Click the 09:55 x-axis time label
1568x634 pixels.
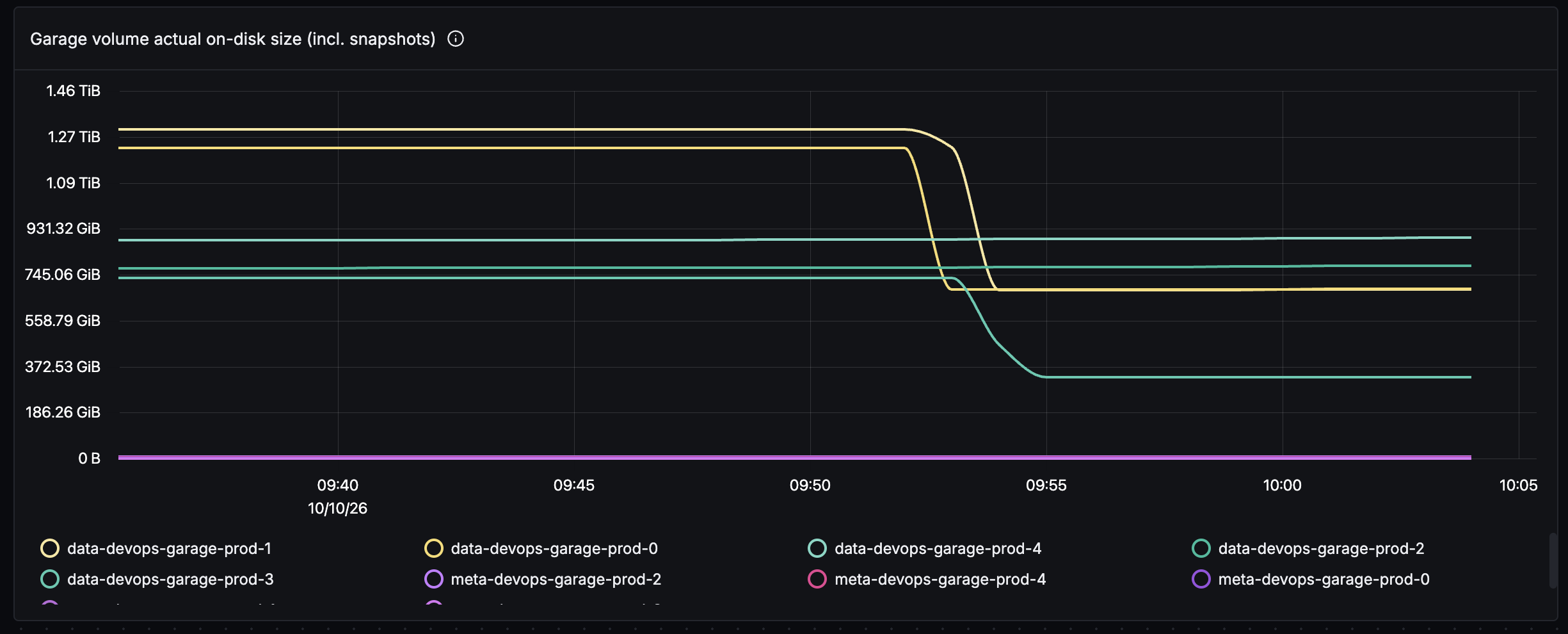[x=1046, y=485]
